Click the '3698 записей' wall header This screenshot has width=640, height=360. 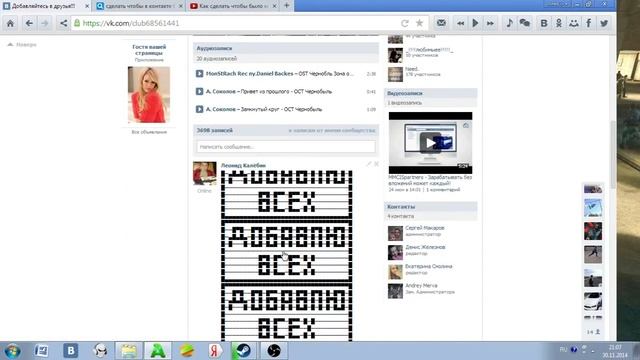[x=215, y=130]
